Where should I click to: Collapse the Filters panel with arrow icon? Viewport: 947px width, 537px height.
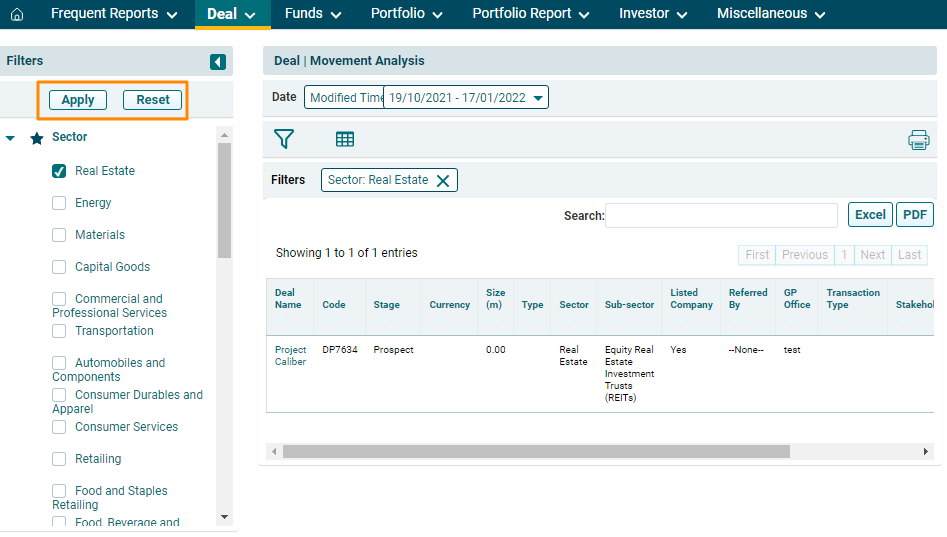[x=218, y=62]
